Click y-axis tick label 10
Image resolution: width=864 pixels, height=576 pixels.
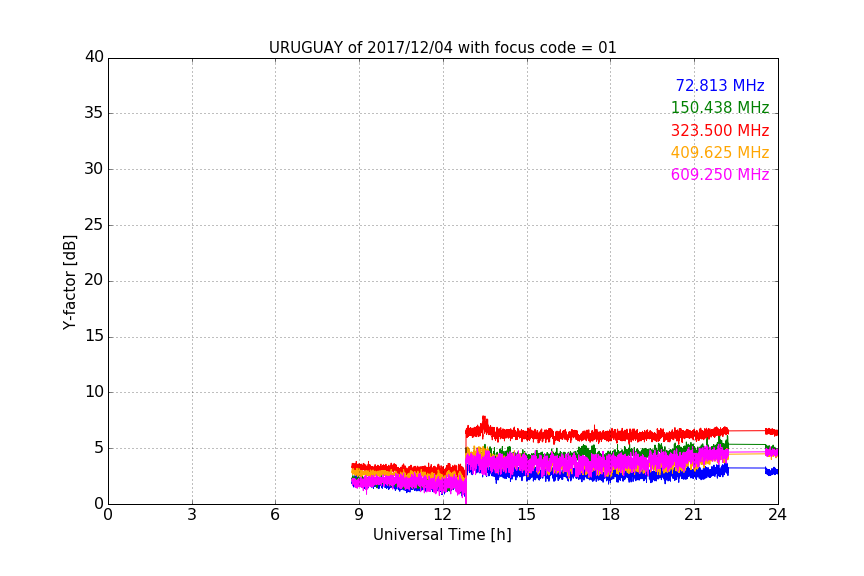click(x=94, y=392)
